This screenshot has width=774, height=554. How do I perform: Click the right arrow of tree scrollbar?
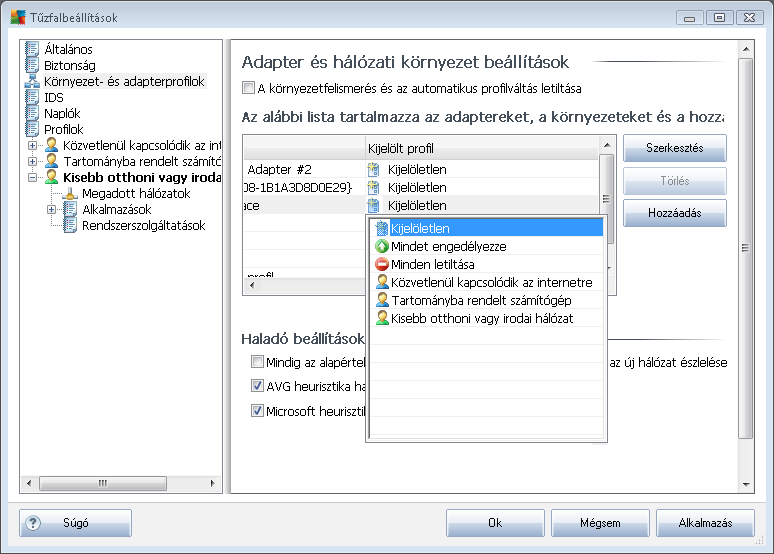[213, 483]
